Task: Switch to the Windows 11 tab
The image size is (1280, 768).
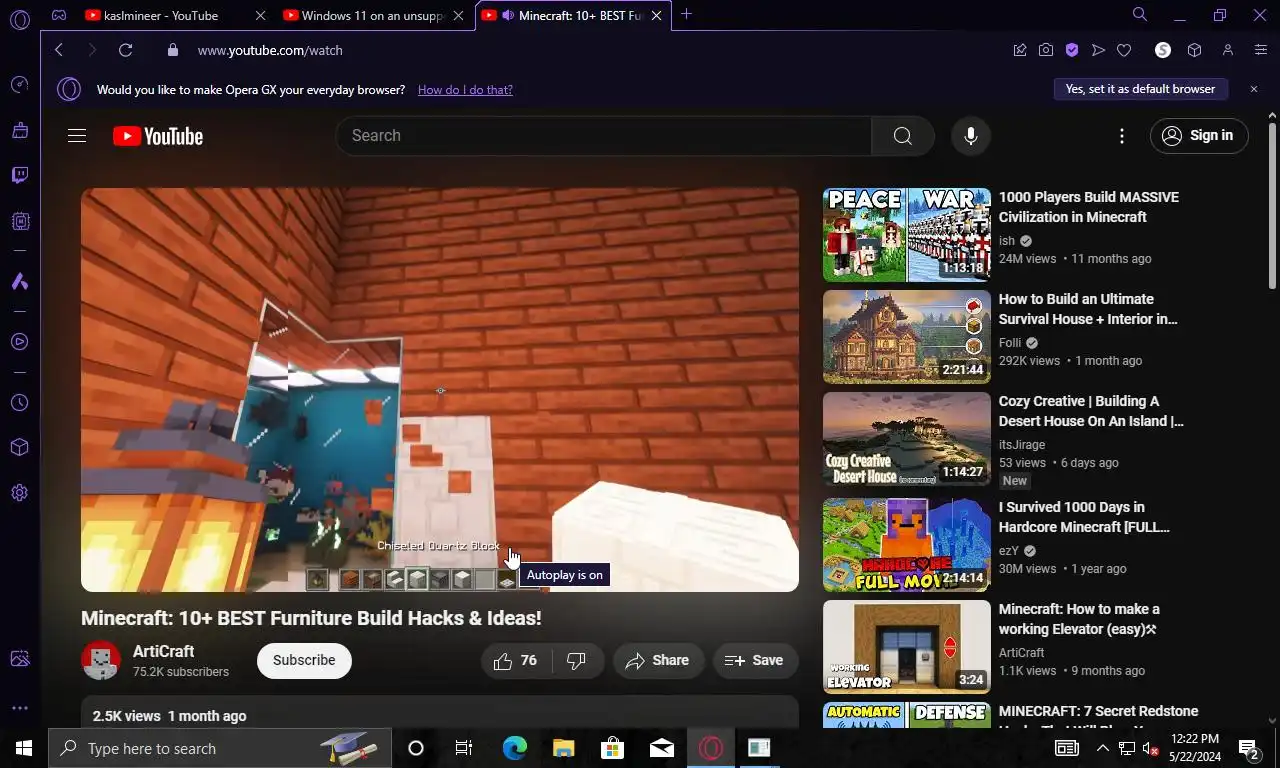Action: click(373, 16)
